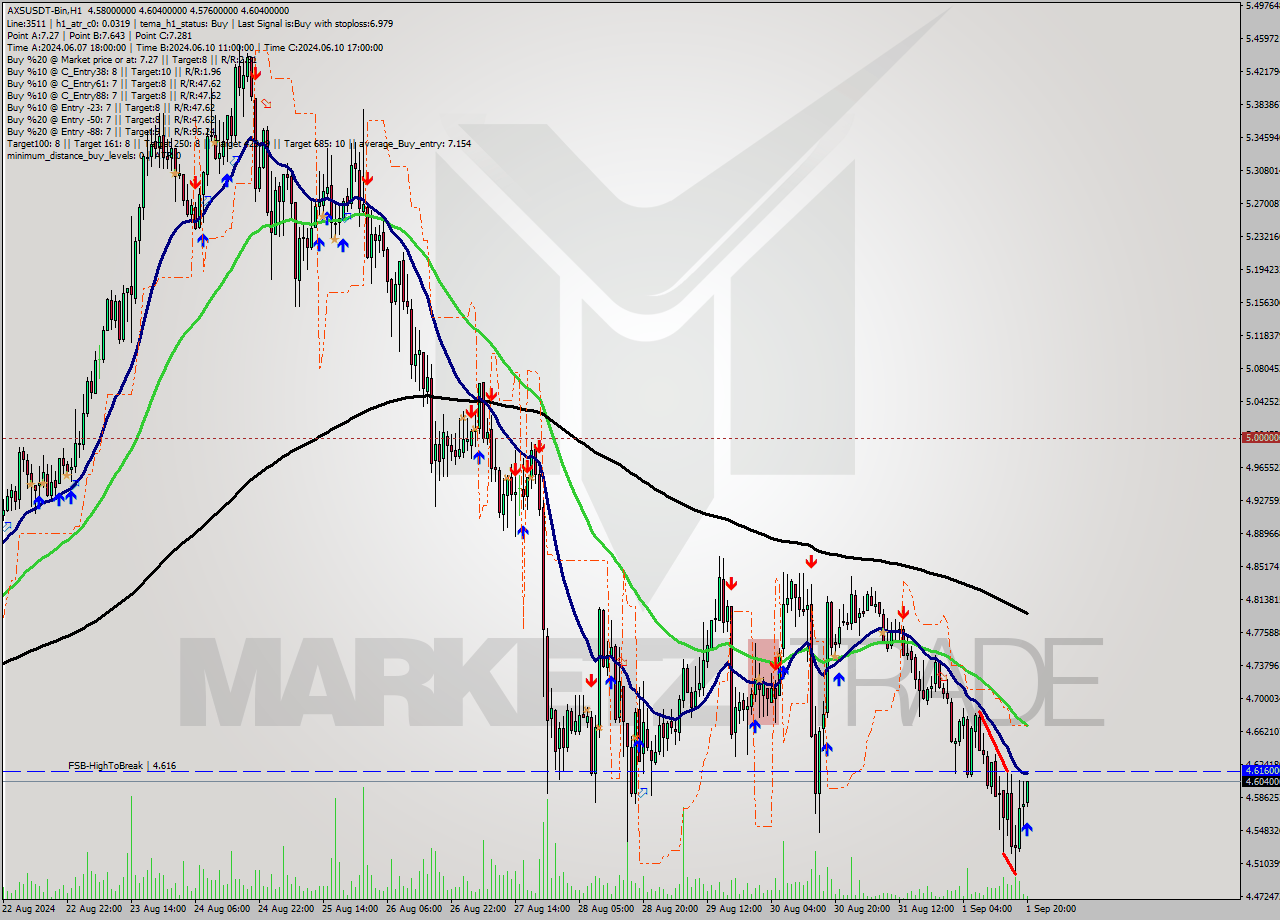
Task: Click the blue buy arrow under the latest candles
Action: pyautogui.click(x=1027, y=829)
